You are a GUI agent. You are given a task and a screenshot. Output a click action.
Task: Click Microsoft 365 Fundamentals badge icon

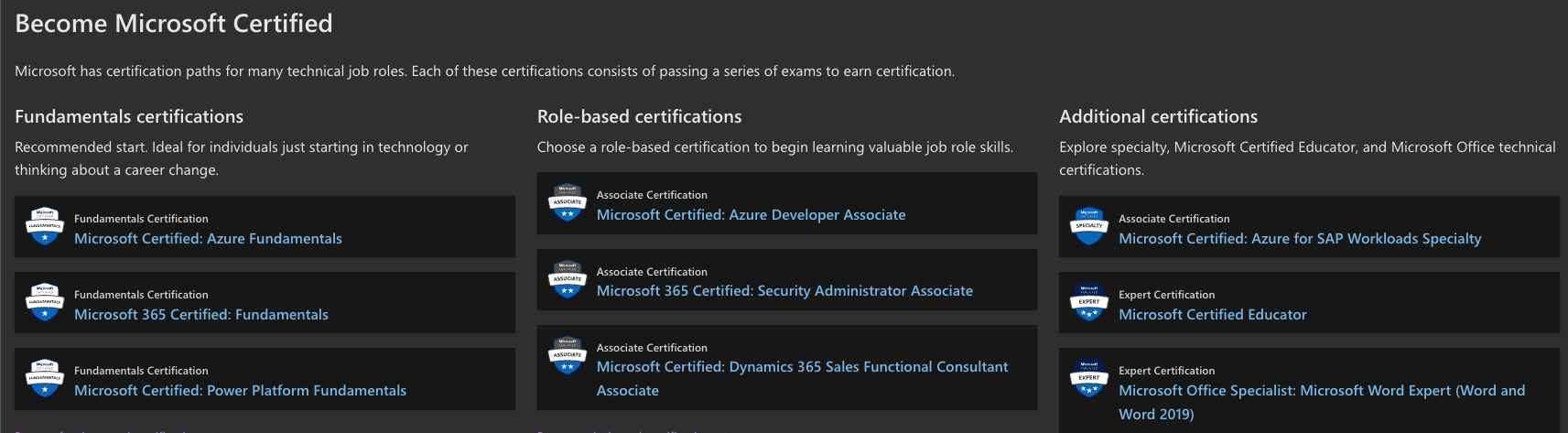pyautogui.click(x=44, y=302)
